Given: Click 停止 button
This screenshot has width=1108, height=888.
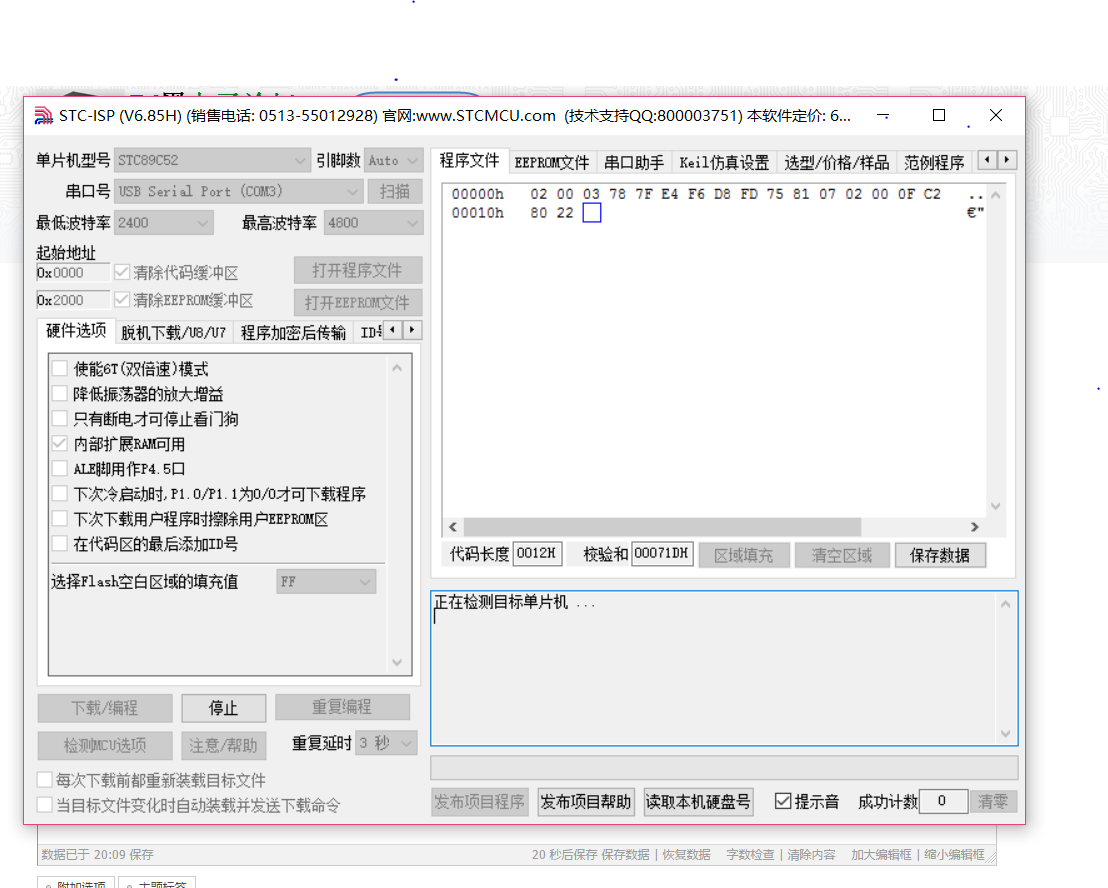Looking at the screenshot, I should pyautogui.click(x=223, y=708).
